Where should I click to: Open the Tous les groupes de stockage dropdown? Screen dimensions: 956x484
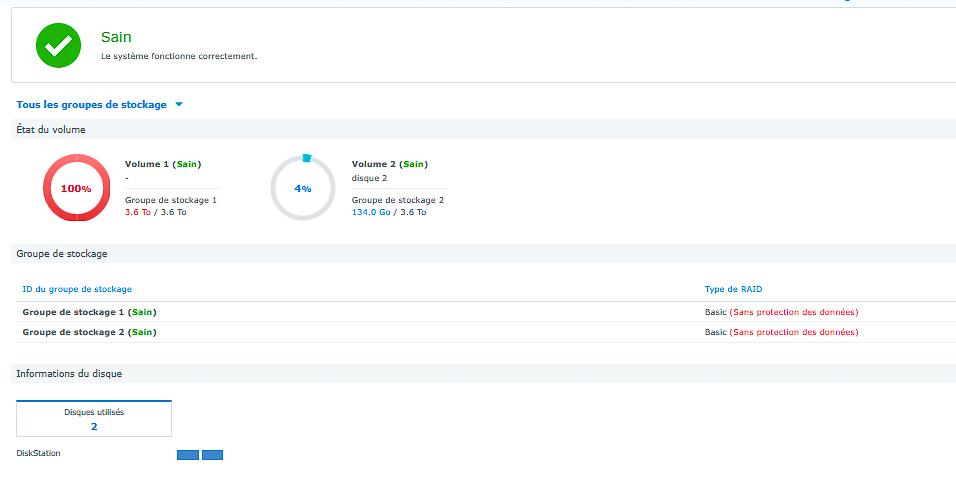[92, 104]
